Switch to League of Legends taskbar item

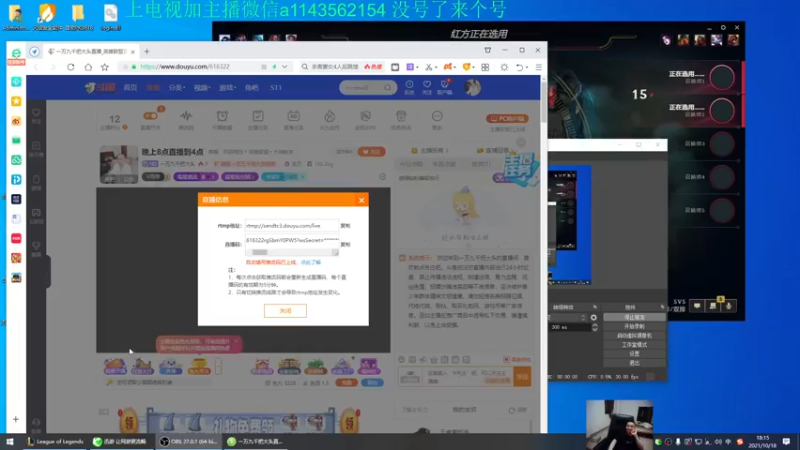[55, 442]
